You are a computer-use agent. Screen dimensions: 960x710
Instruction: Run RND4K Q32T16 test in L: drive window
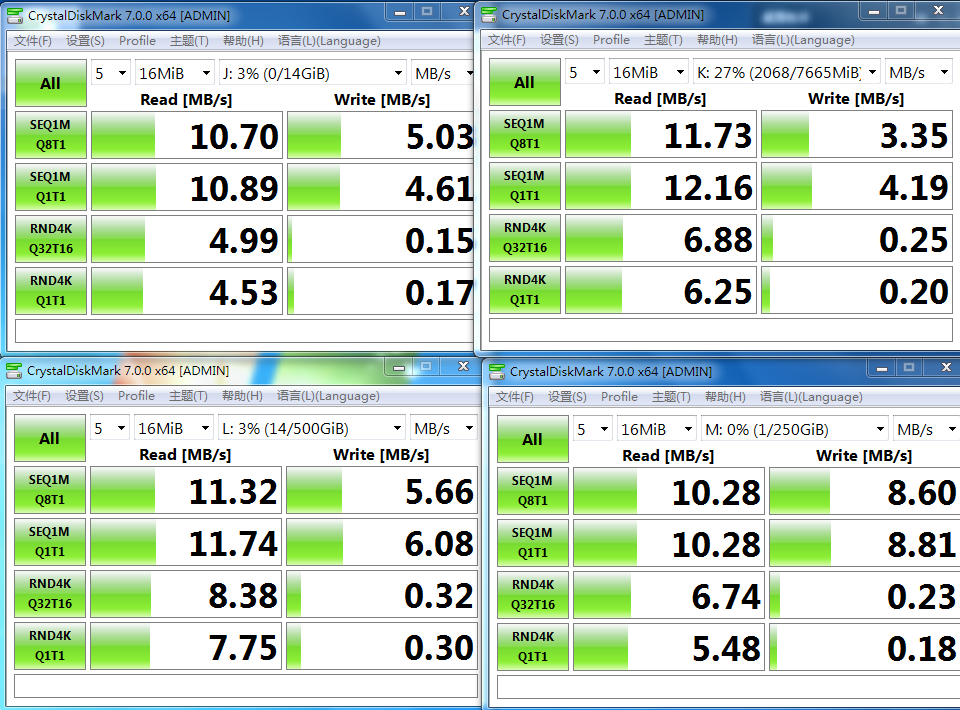coord(49,594)
